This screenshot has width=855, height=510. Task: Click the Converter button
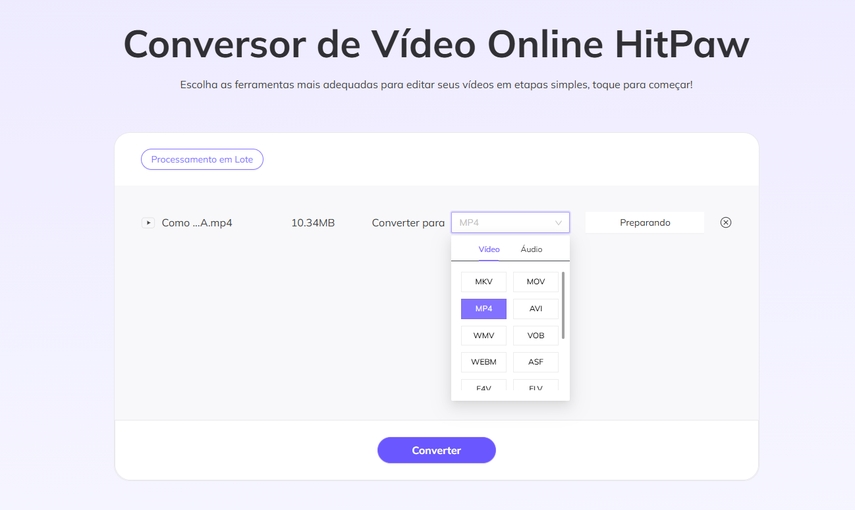[436, 450]
